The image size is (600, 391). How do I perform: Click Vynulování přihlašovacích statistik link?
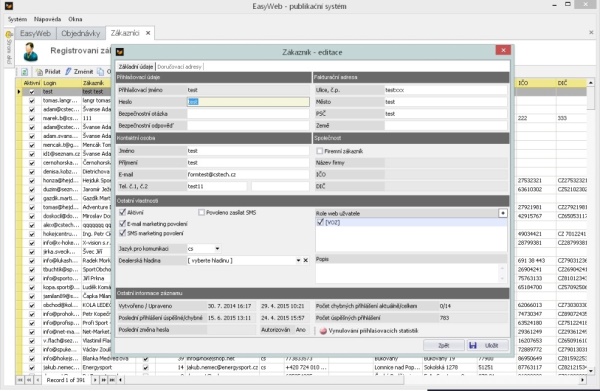point(373,331)
